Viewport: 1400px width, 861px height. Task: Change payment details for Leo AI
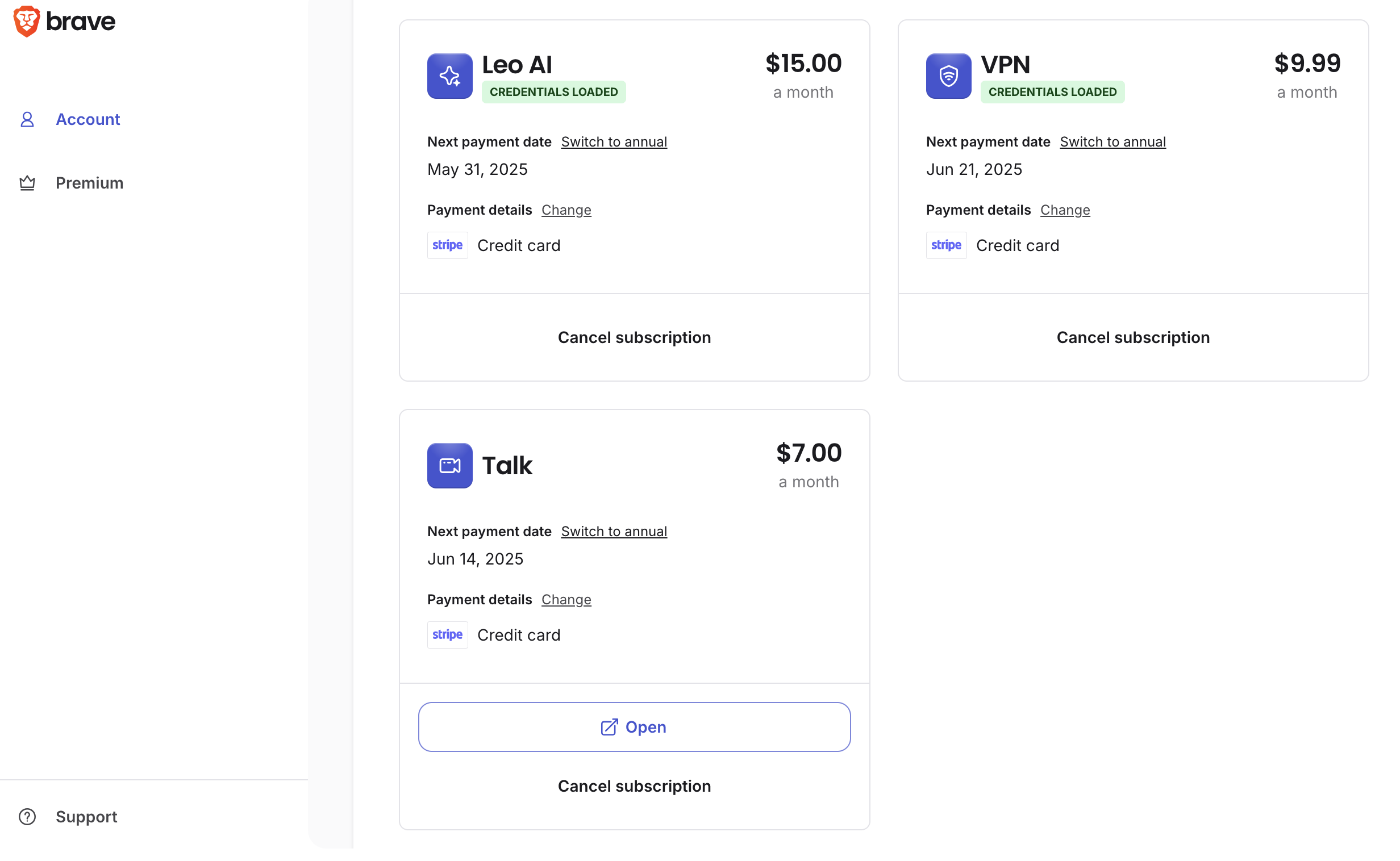[x=566, y=210]
